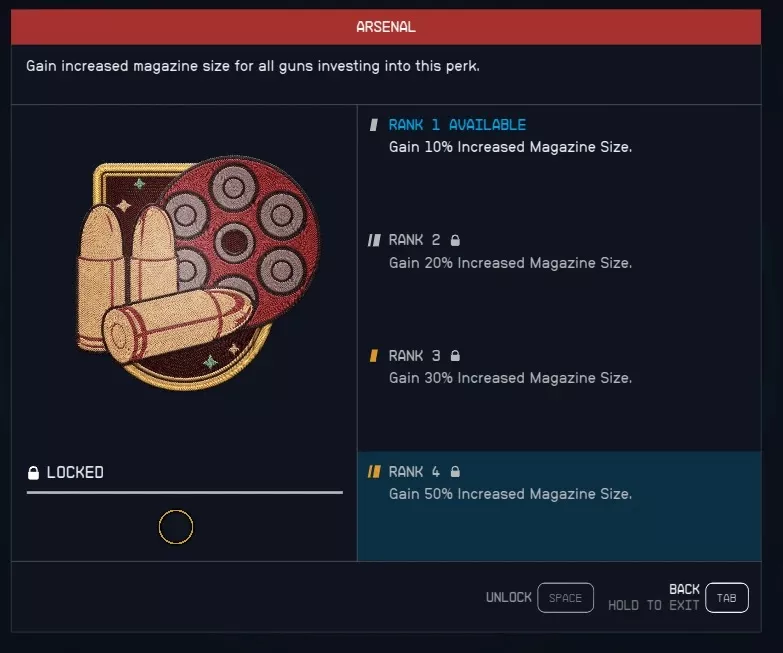Screen dimensions: 783x653
Task: Click the double-bar Rank 2 marker icon
Action: (375, 240)
